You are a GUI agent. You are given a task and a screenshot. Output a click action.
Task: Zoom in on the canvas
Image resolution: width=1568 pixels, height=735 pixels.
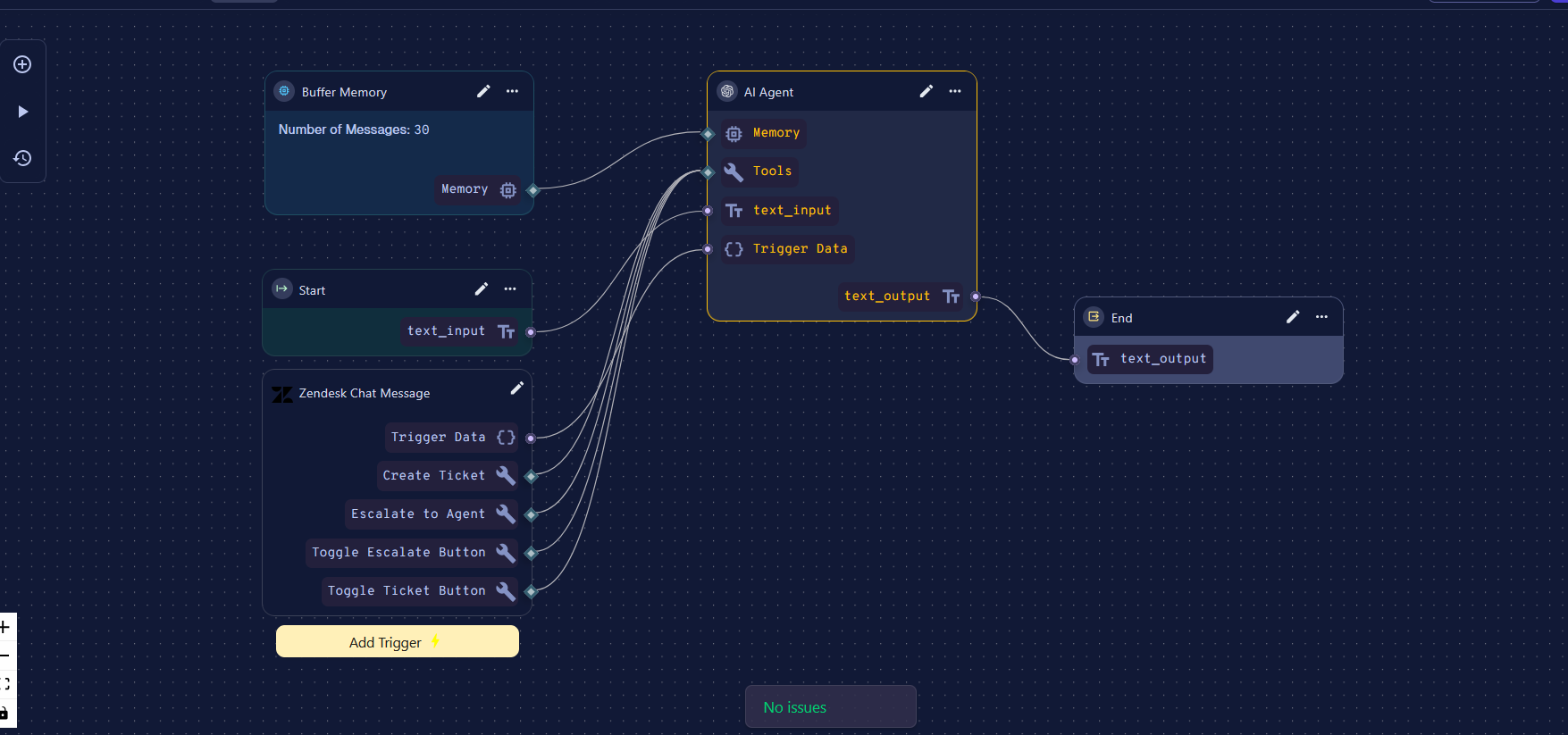pos(5,627)
